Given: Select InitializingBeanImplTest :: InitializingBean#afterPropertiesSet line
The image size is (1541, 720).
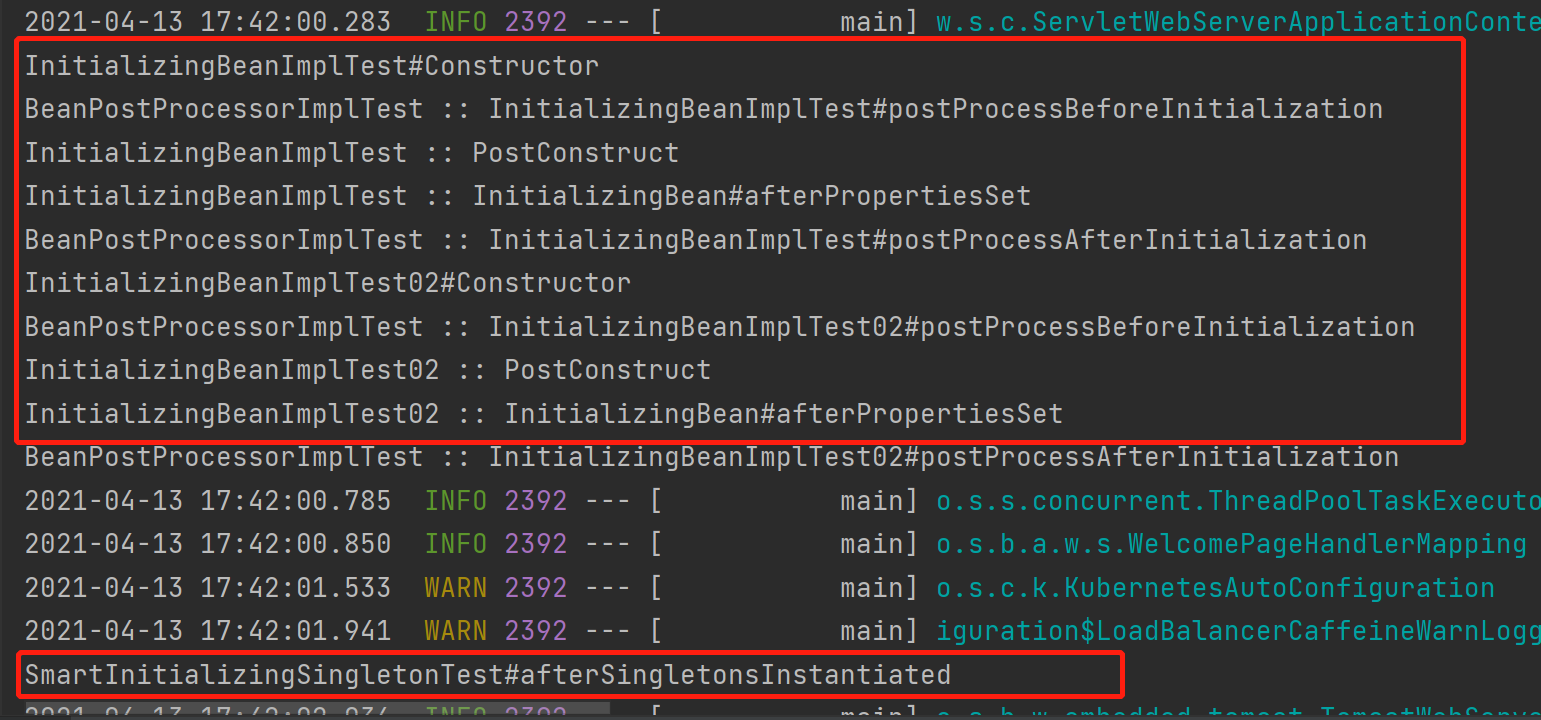Looking at the screenshot, I should (528, 196).
